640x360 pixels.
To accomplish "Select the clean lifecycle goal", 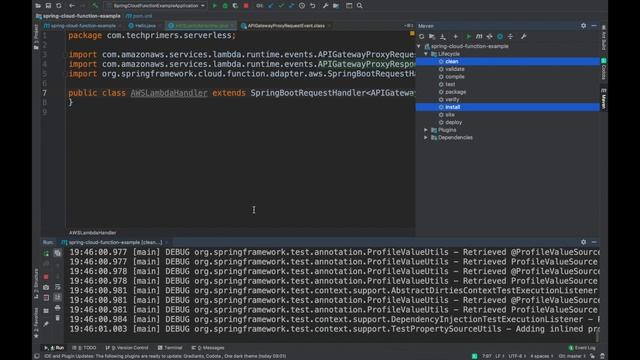I will 508,61.
